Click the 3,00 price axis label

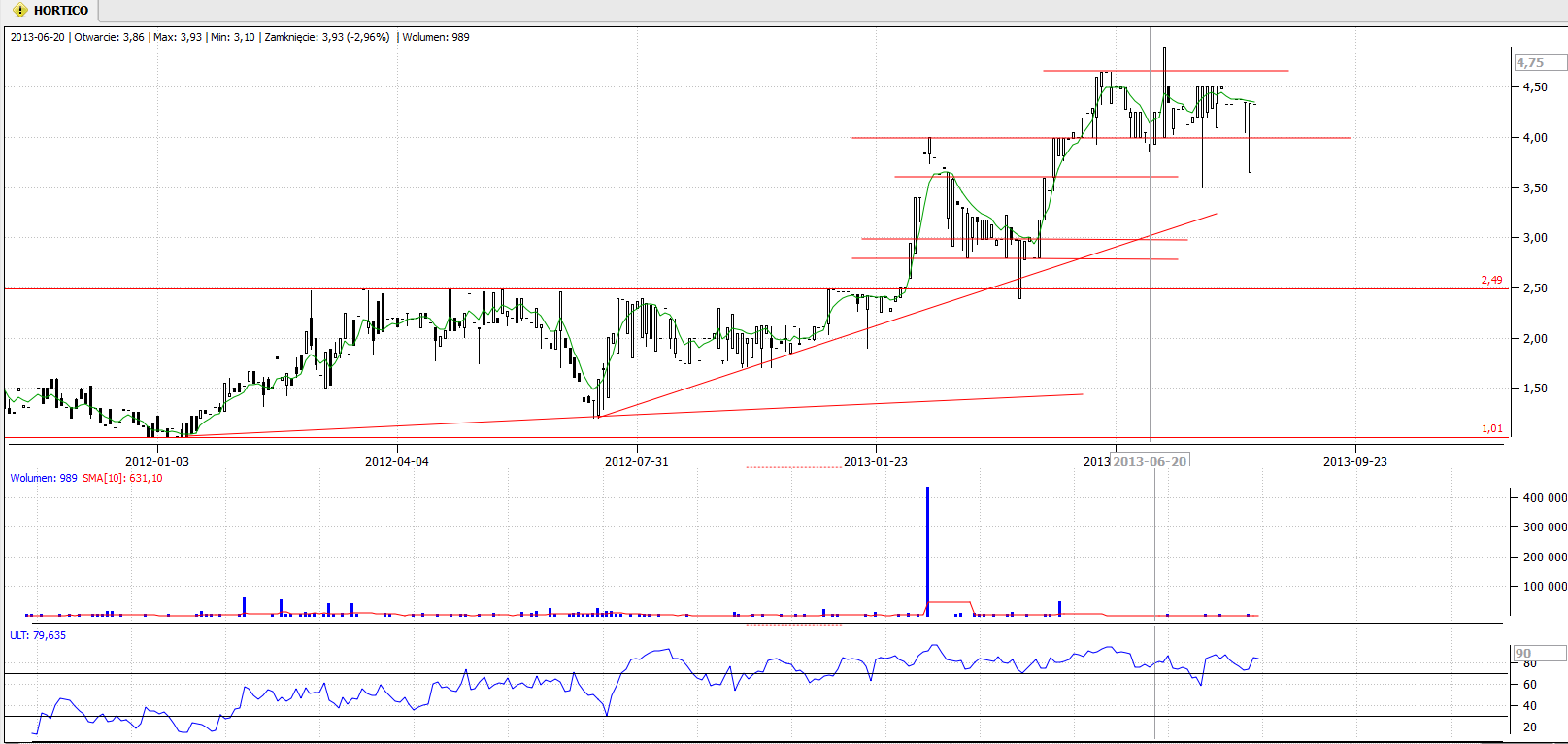tap(1535, 238)
